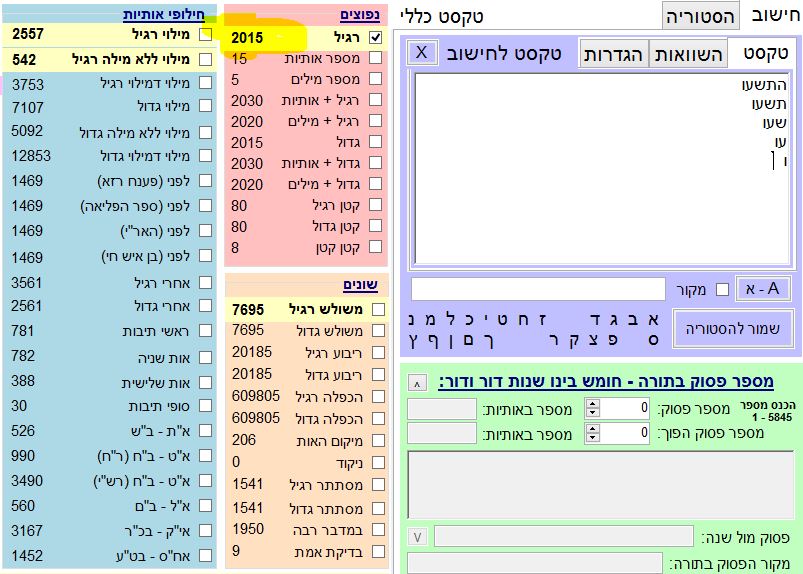803x574 pixels.
Task: Click the שמור להסטוריה button
Action: [734, 329]
